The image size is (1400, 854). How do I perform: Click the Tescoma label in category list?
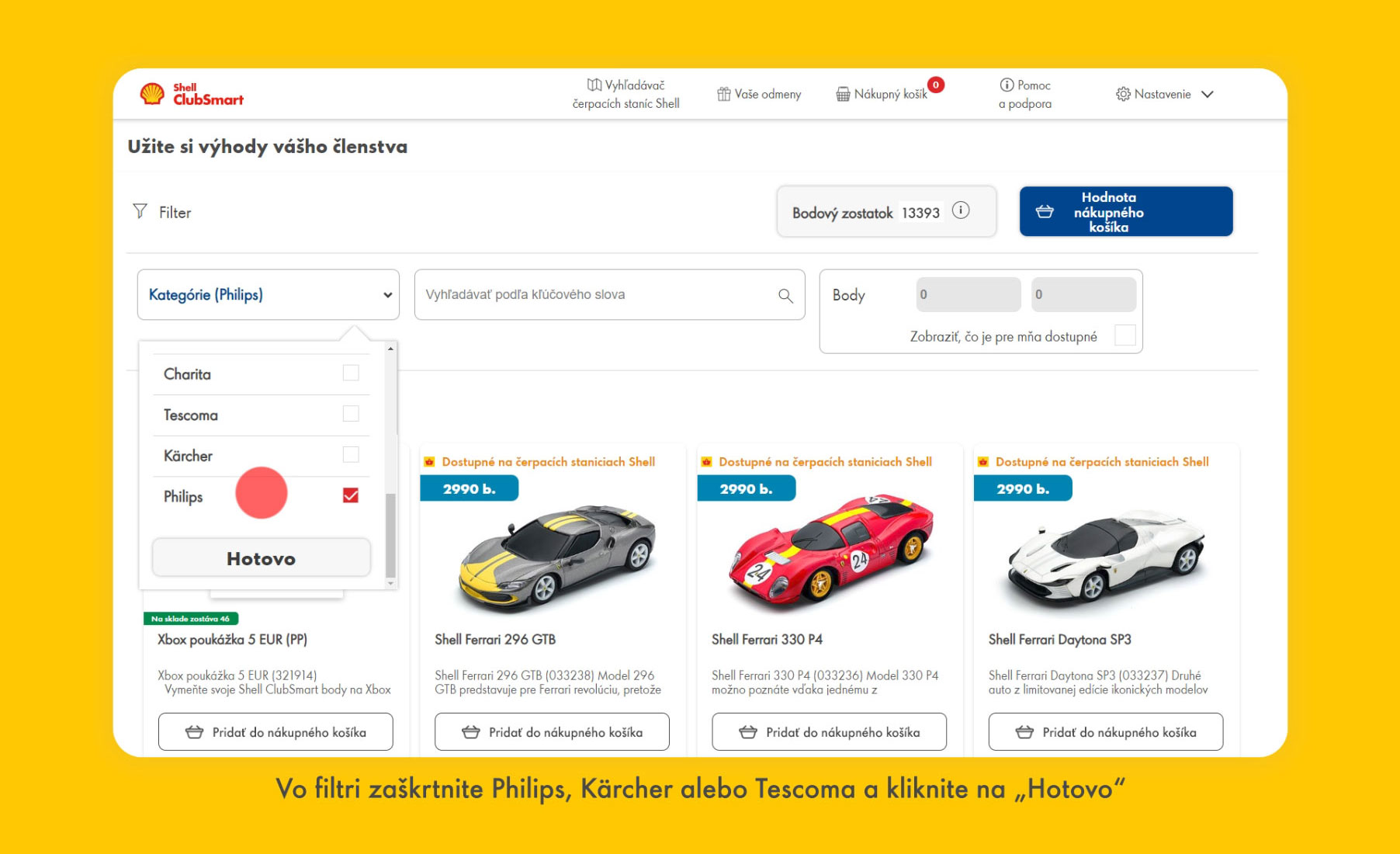[x=191, y=415]
